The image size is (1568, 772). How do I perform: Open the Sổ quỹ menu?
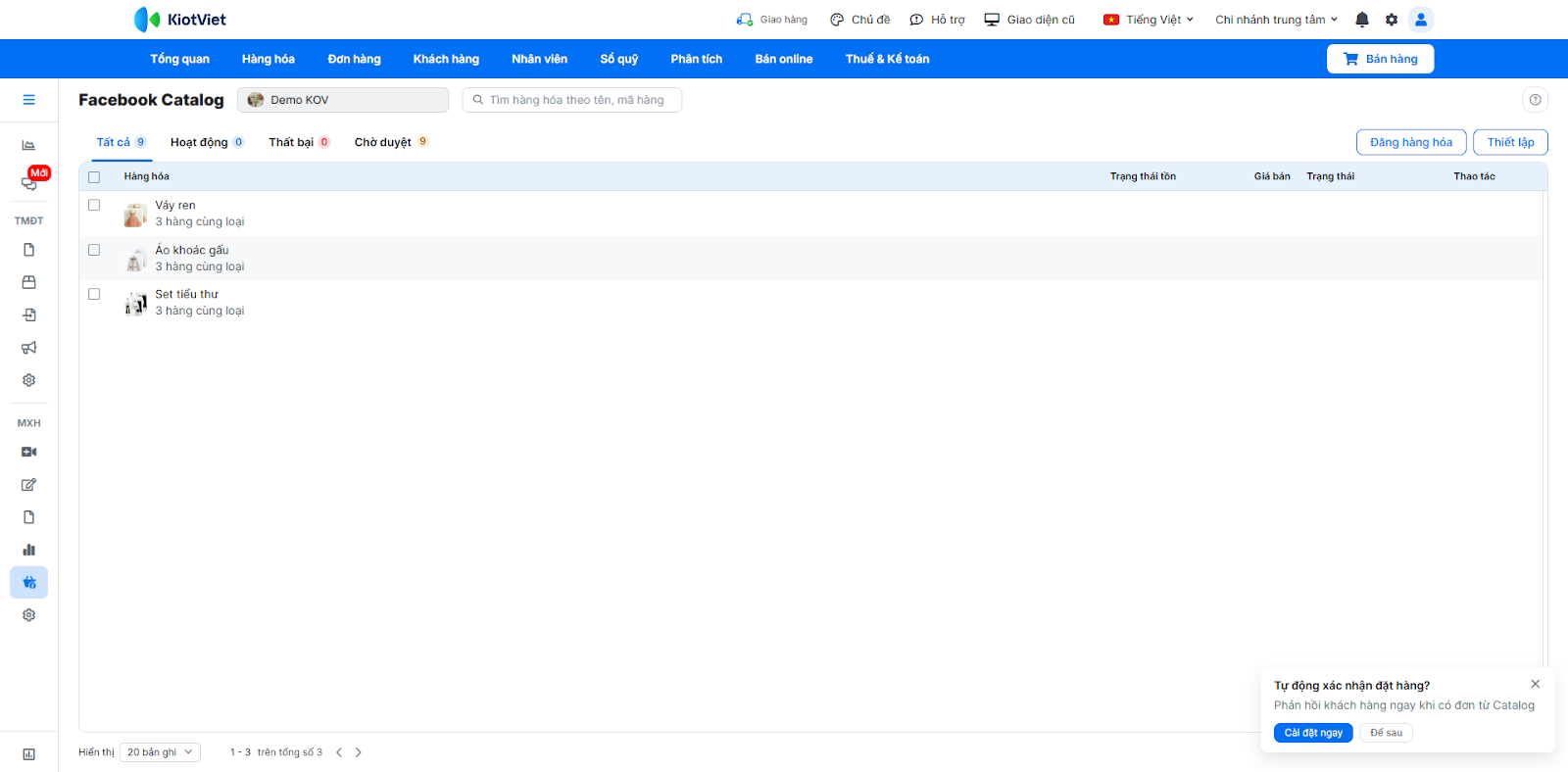[619, 59]
